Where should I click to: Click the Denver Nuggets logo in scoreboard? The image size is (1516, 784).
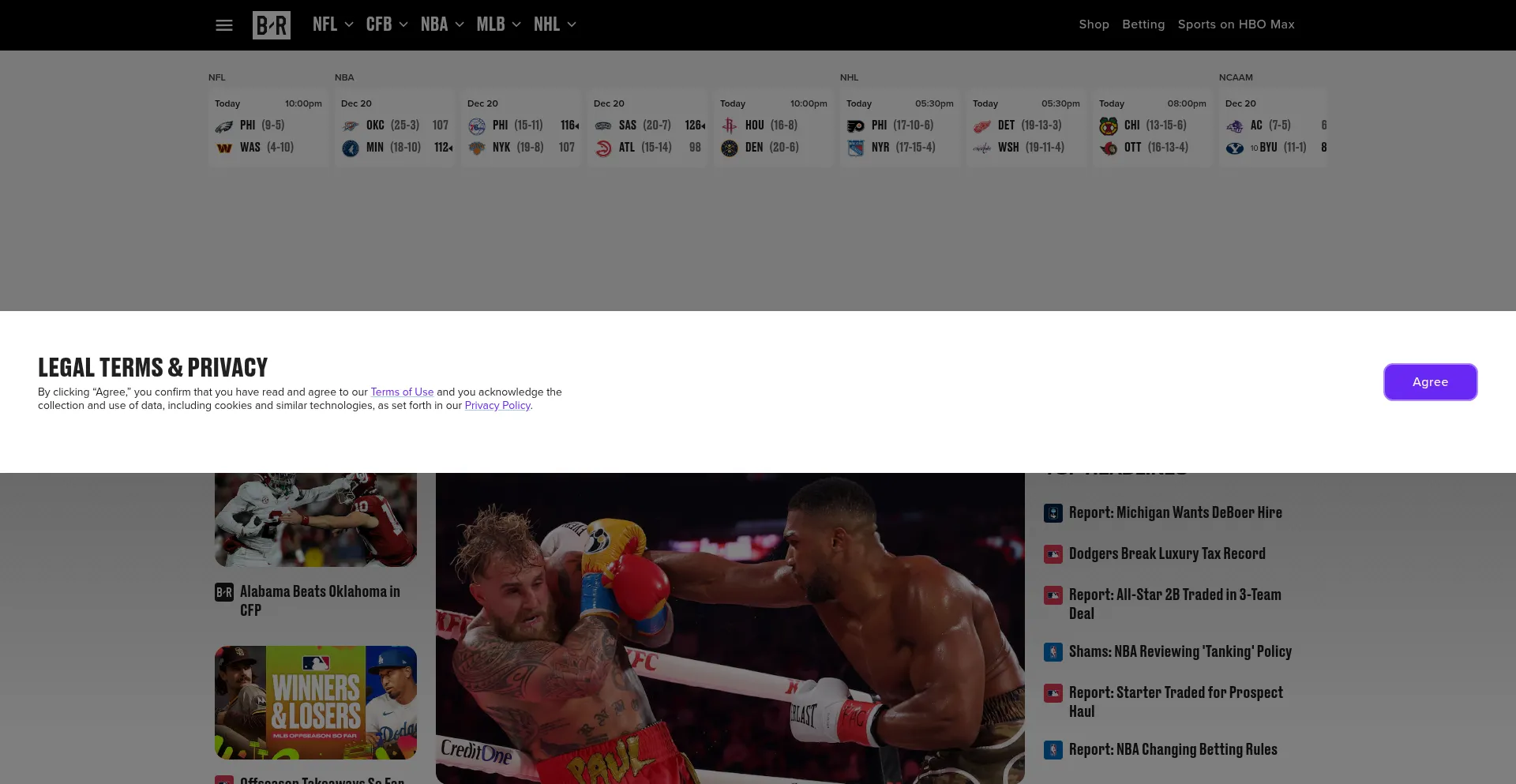pyautogui.click(x=729, y=148)
